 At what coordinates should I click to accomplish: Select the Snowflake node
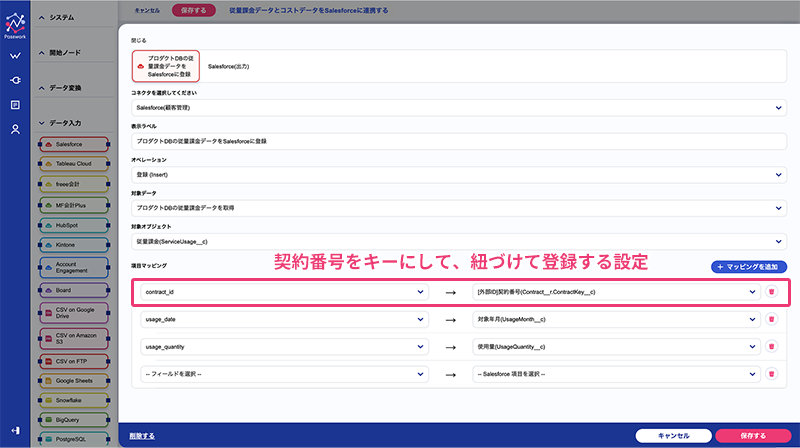[x=74, y=401]
